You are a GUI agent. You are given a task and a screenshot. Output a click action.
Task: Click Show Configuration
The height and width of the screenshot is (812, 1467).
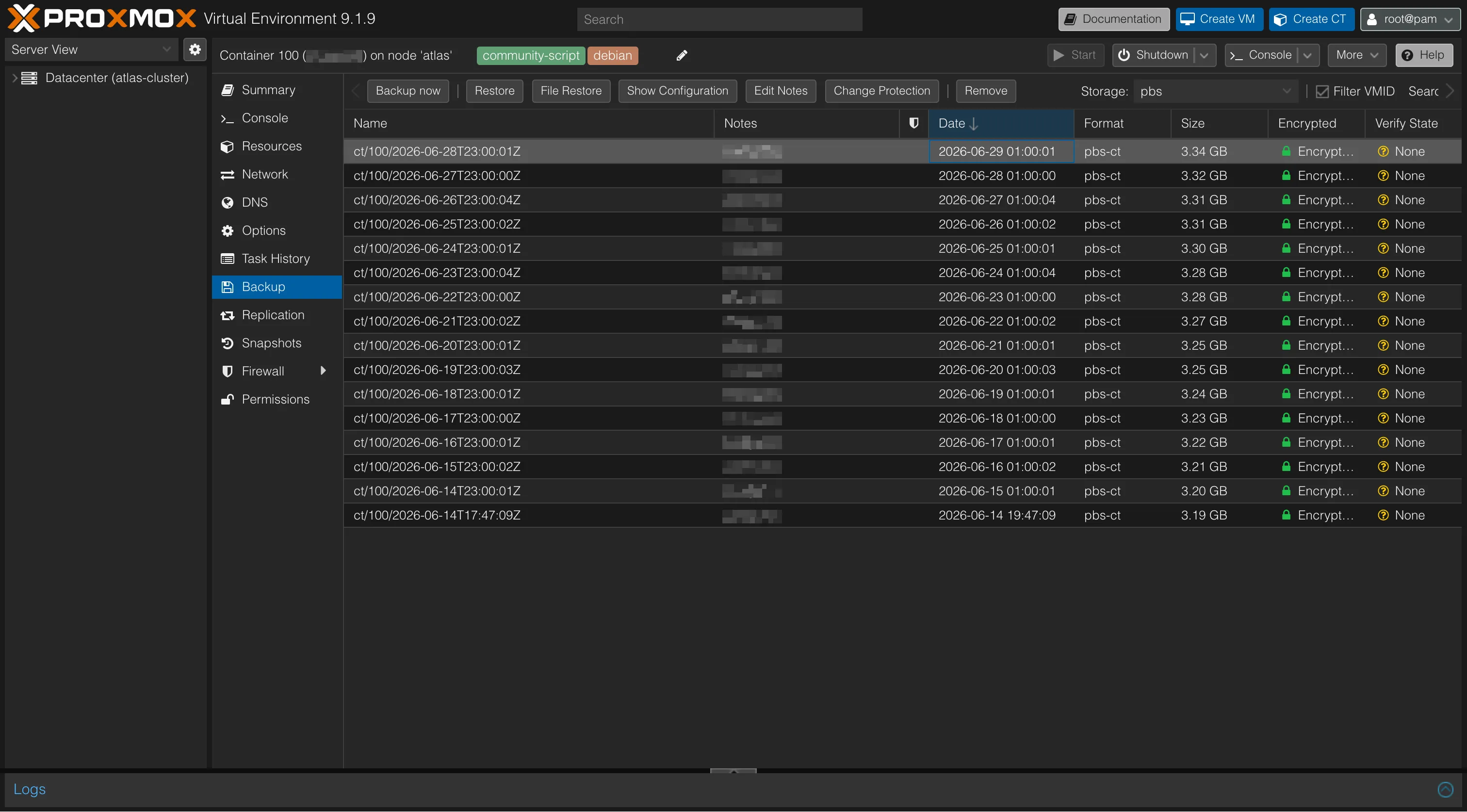pyautogui.click(x=677, y=91)
